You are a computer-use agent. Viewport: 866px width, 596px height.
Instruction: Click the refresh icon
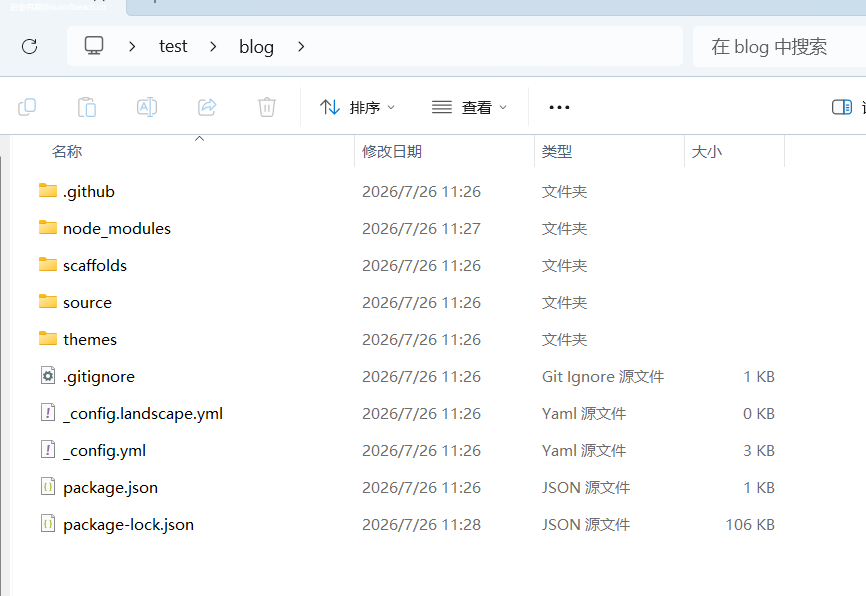(x=30, y=46)
